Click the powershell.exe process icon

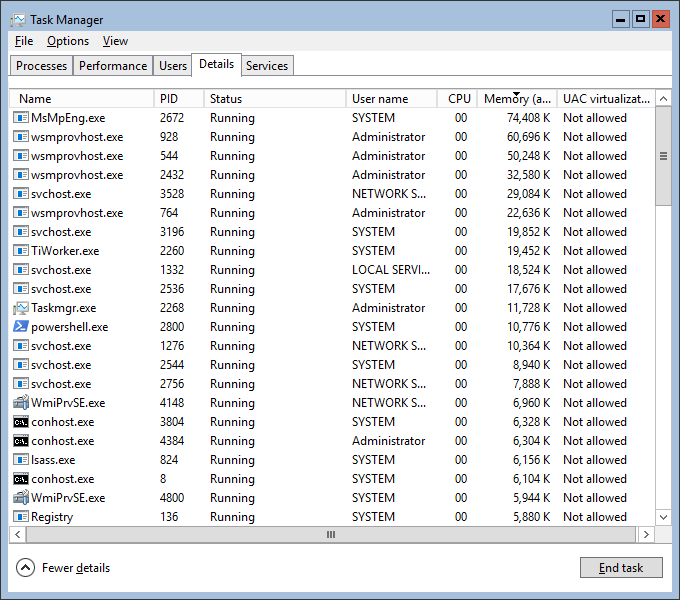click(20, 326)
